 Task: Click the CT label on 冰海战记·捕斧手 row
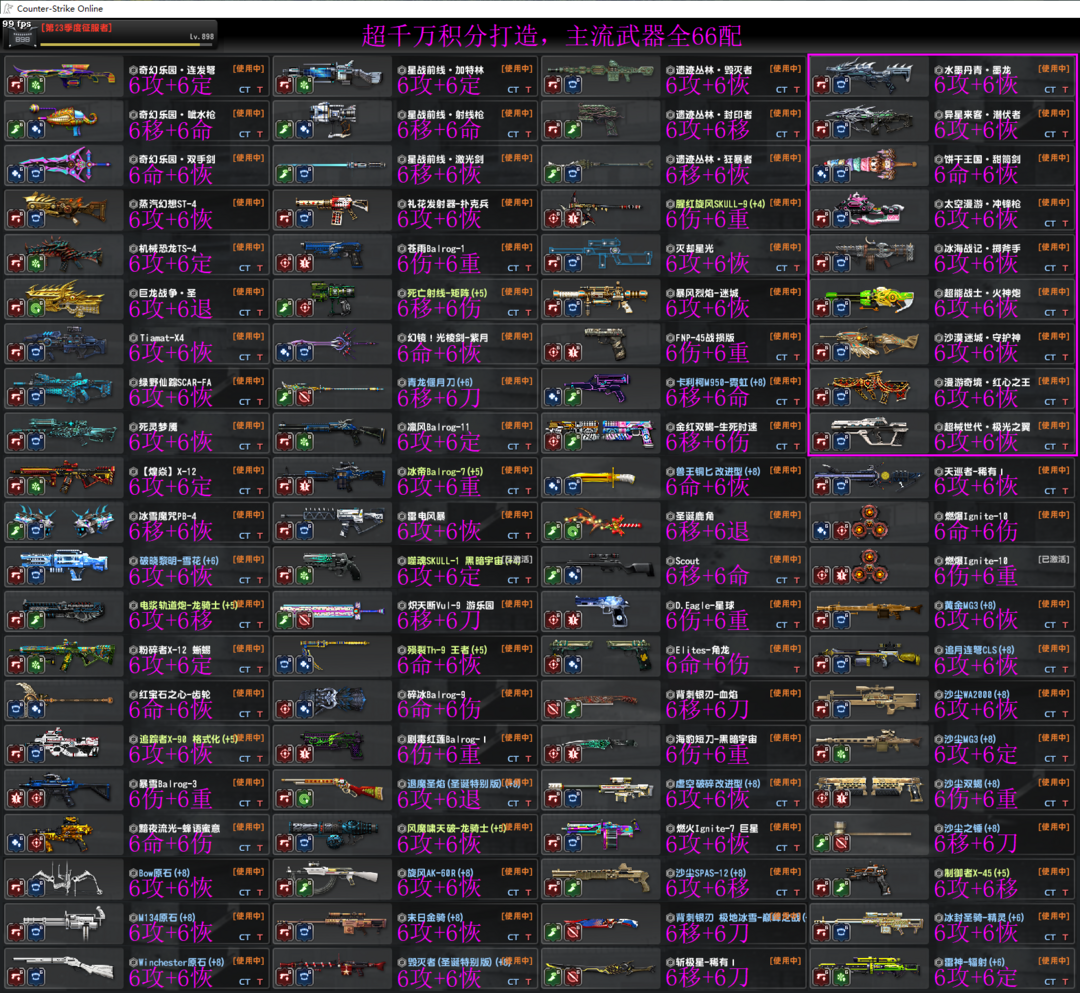click(x=1050, y=268)
